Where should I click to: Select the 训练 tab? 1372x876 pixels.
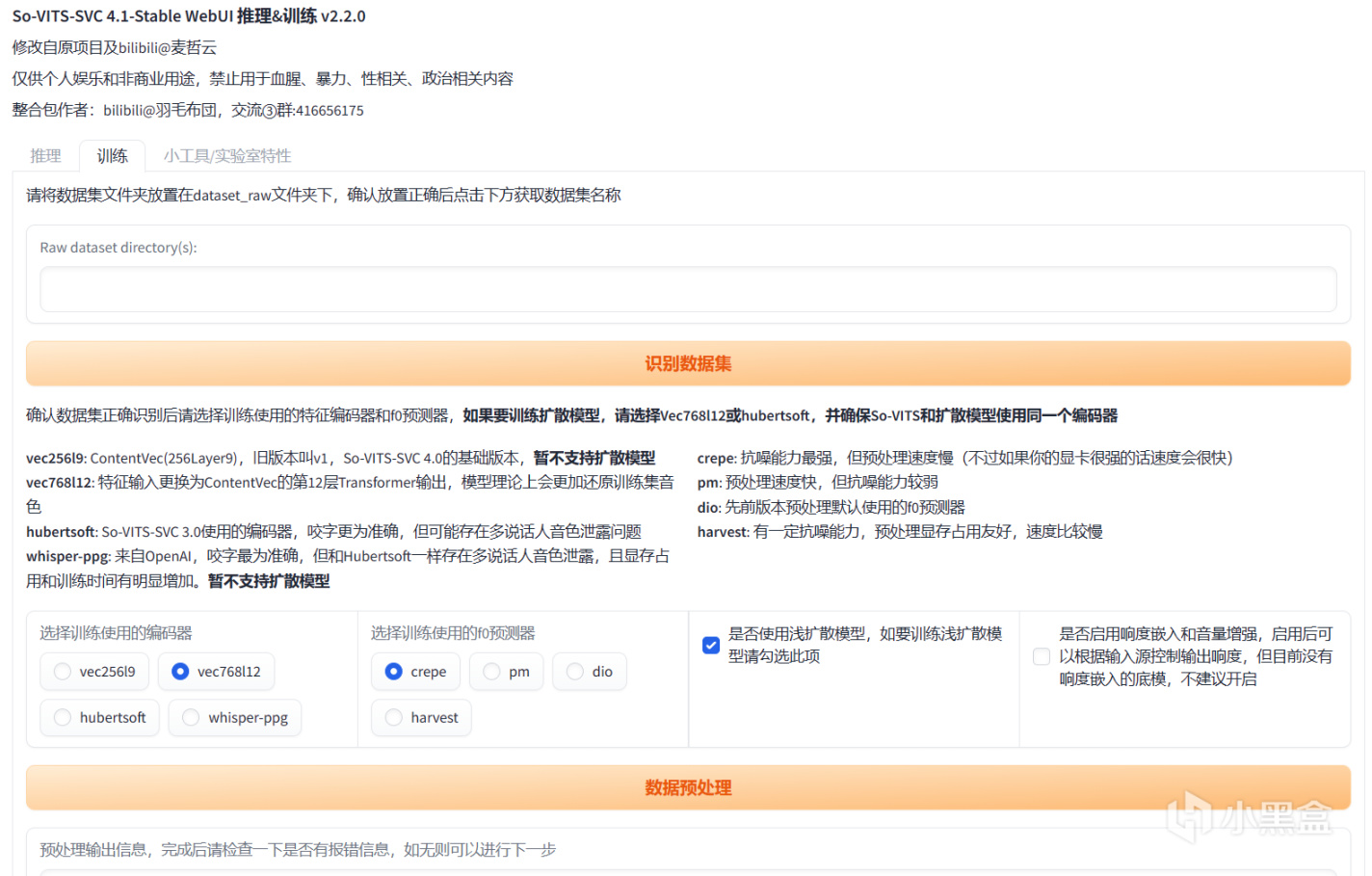click(x=112, y=156)
